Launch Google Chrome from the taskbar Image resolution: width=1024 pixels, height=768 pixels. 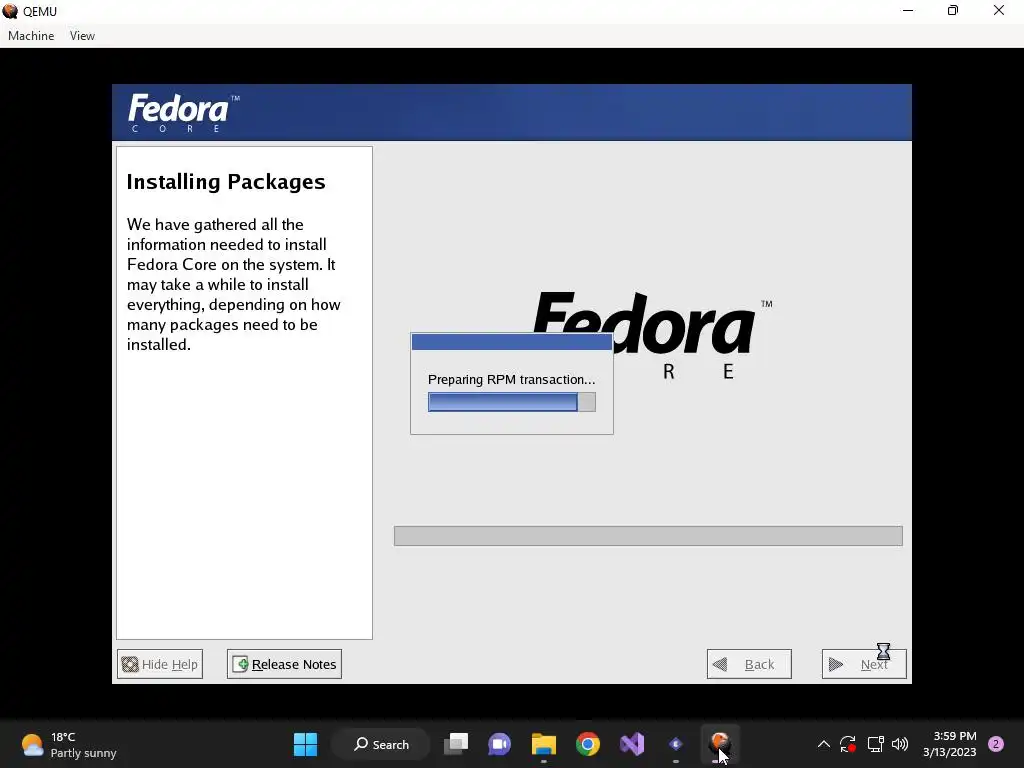(588, 744)
